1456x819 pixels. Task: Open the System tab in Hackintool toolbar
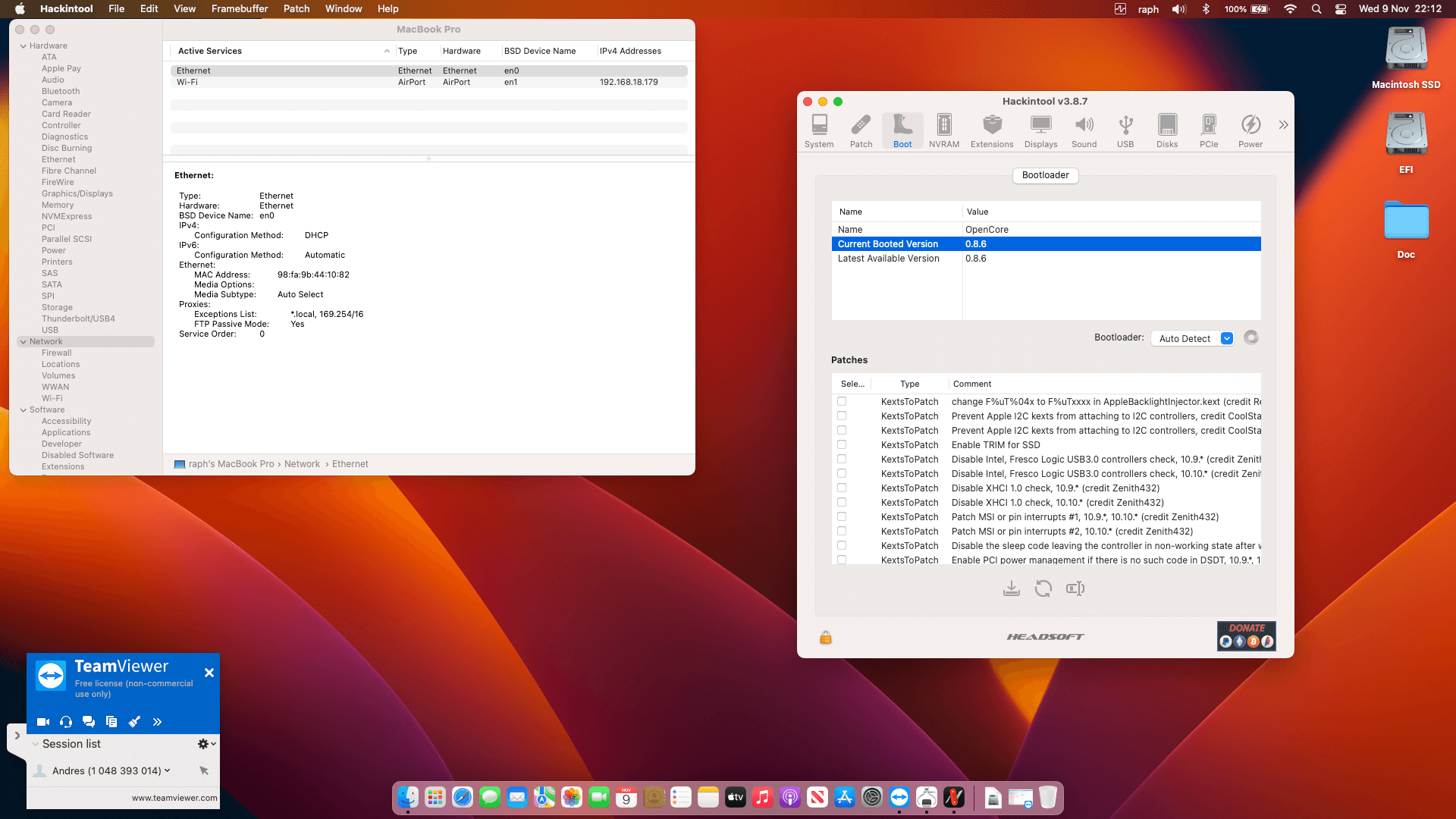[x=819, y=130]
